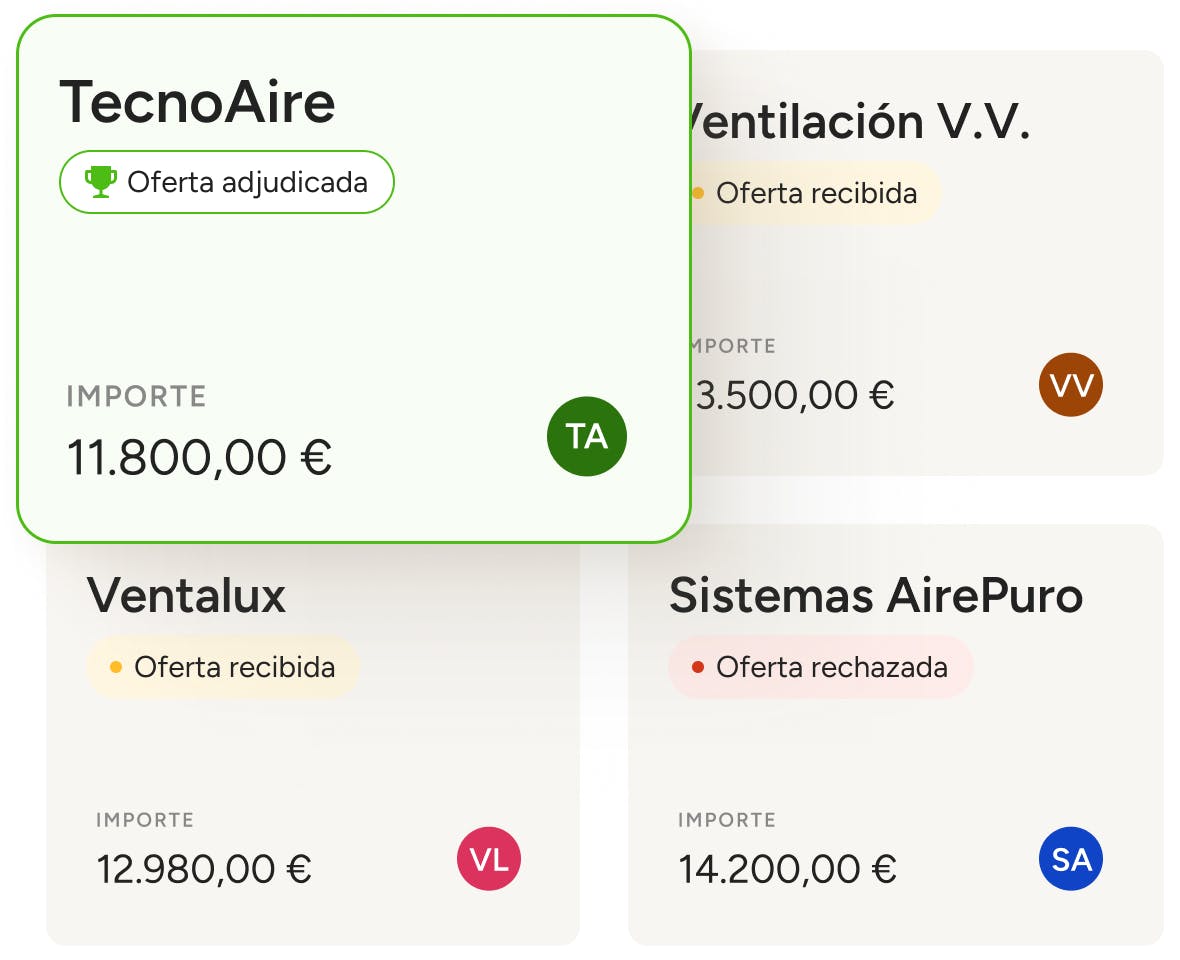This screenshot has height=960, width=1180.
Task: Click the 12.980,00 € amount
Action: pyautogui.click(x=204, y=869)
